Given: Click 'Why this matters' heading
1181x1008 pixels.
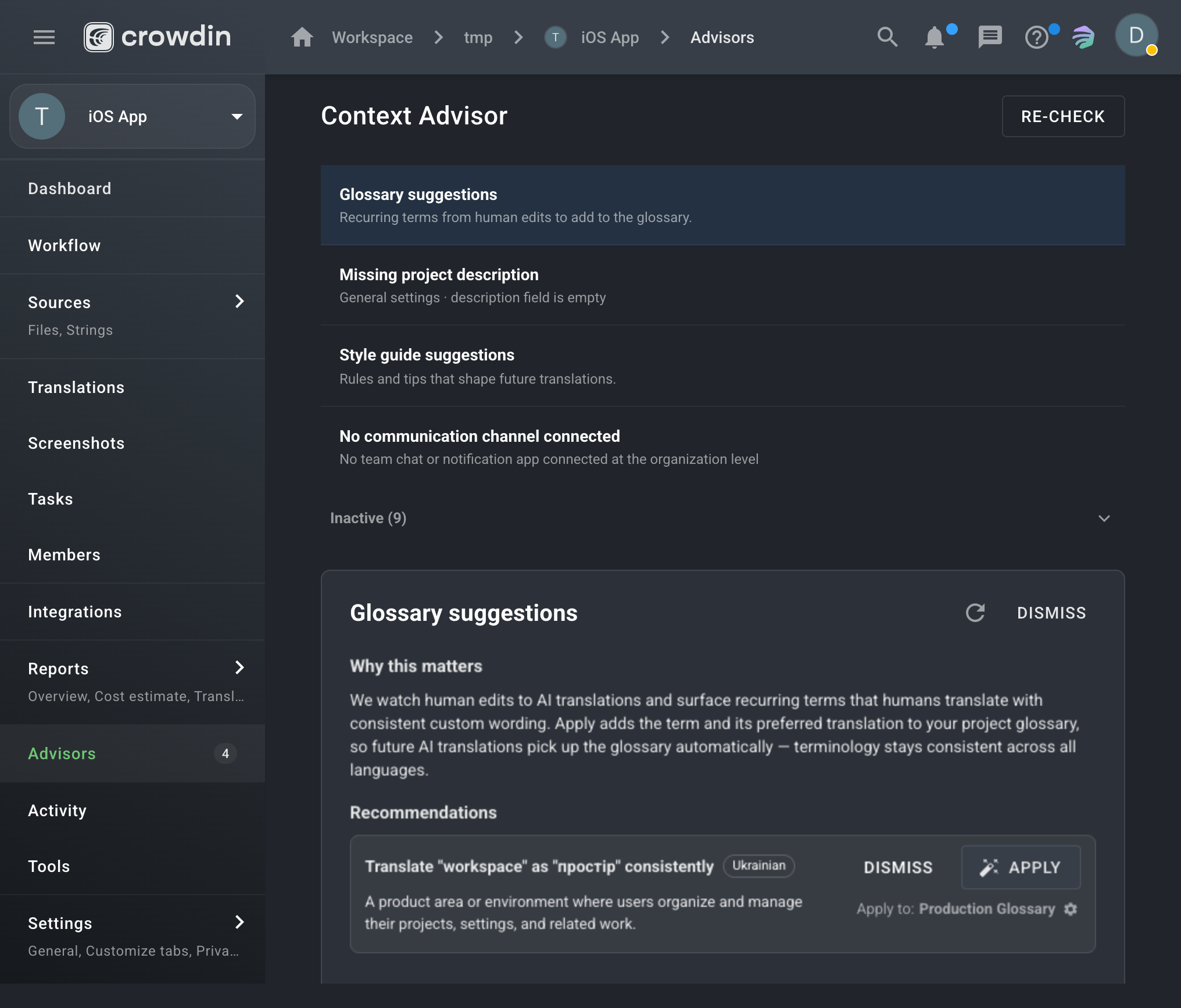Looking at the screenshot, I should (x=416, y=666).
